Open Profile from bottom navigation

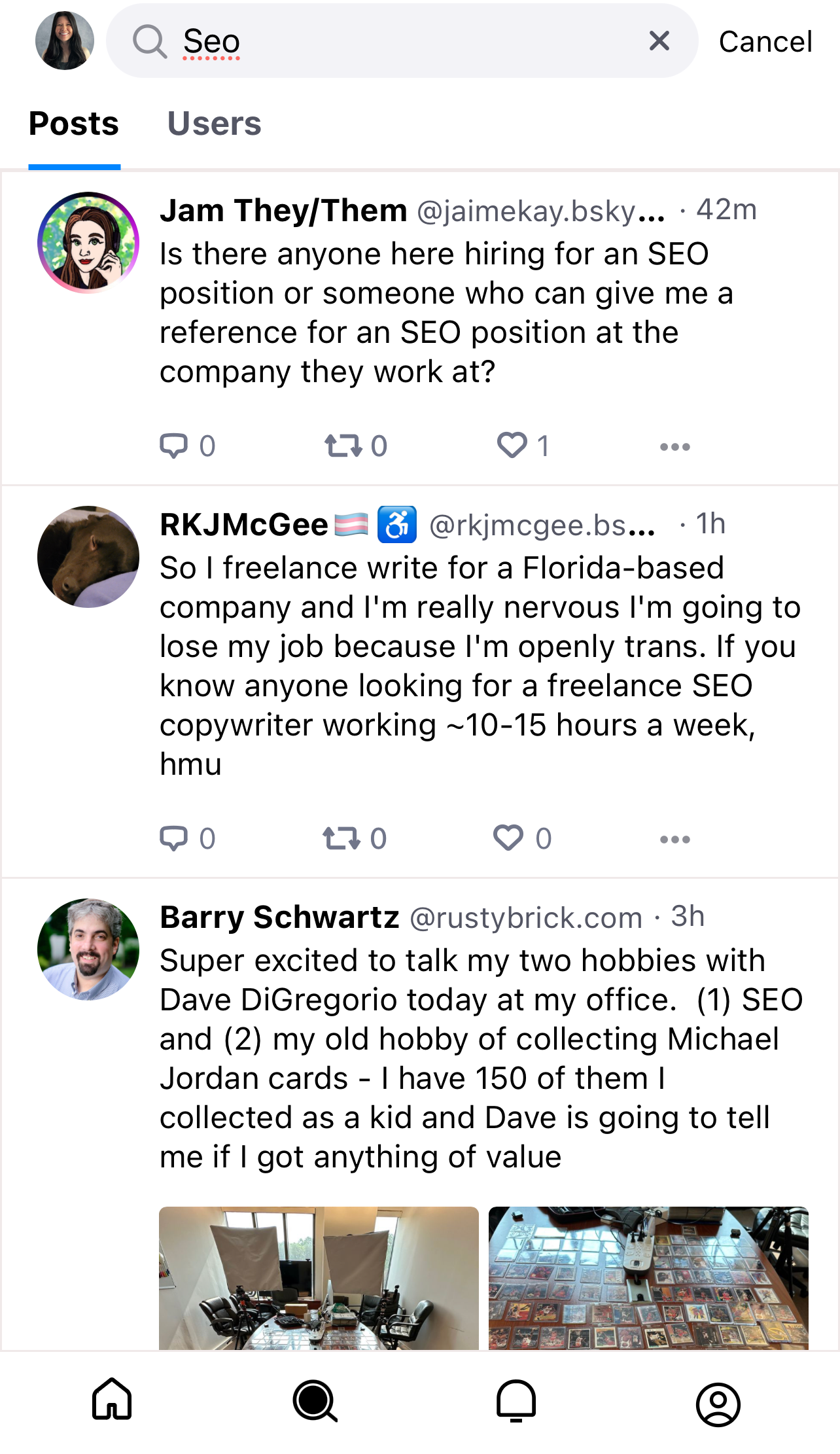[x=718, y=1404]
